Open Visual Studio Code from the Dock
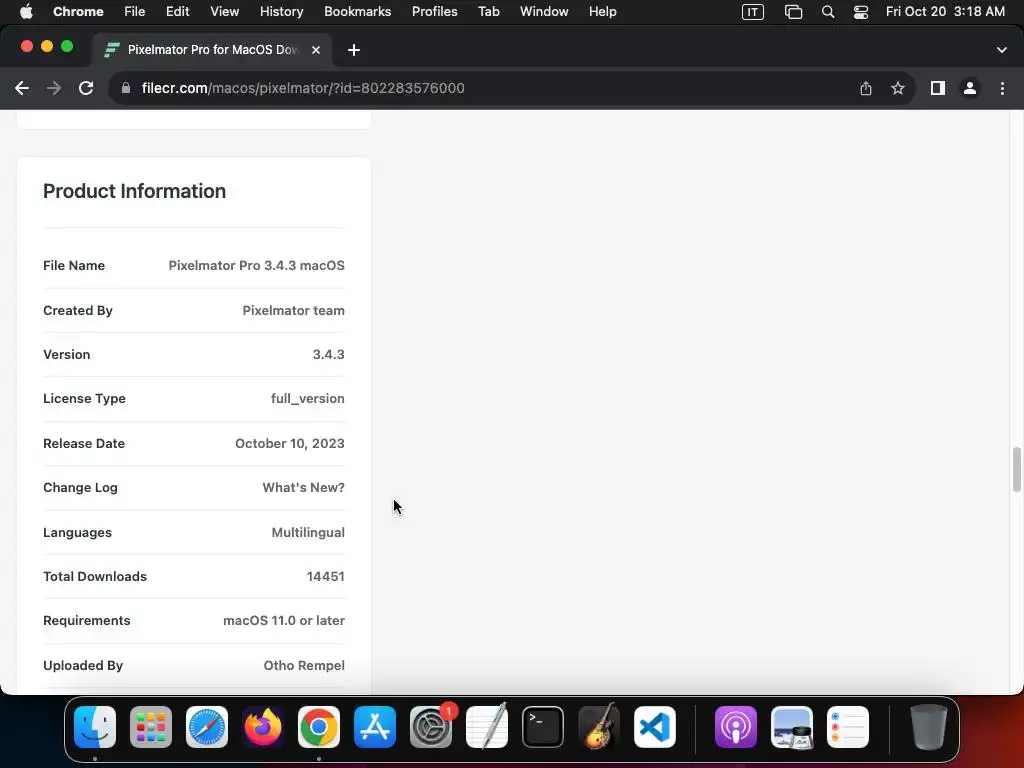 click(655, 727)
